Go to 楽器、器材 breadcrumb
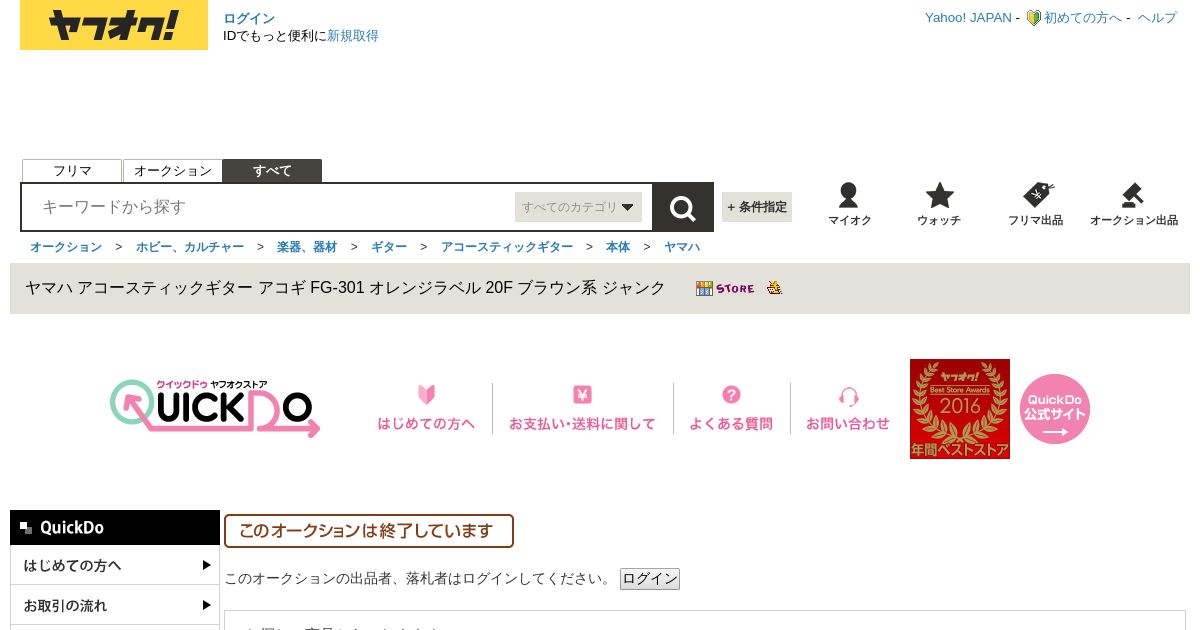Image resolution: width=1200 pixels, height=630 pixels. point(307,247)
